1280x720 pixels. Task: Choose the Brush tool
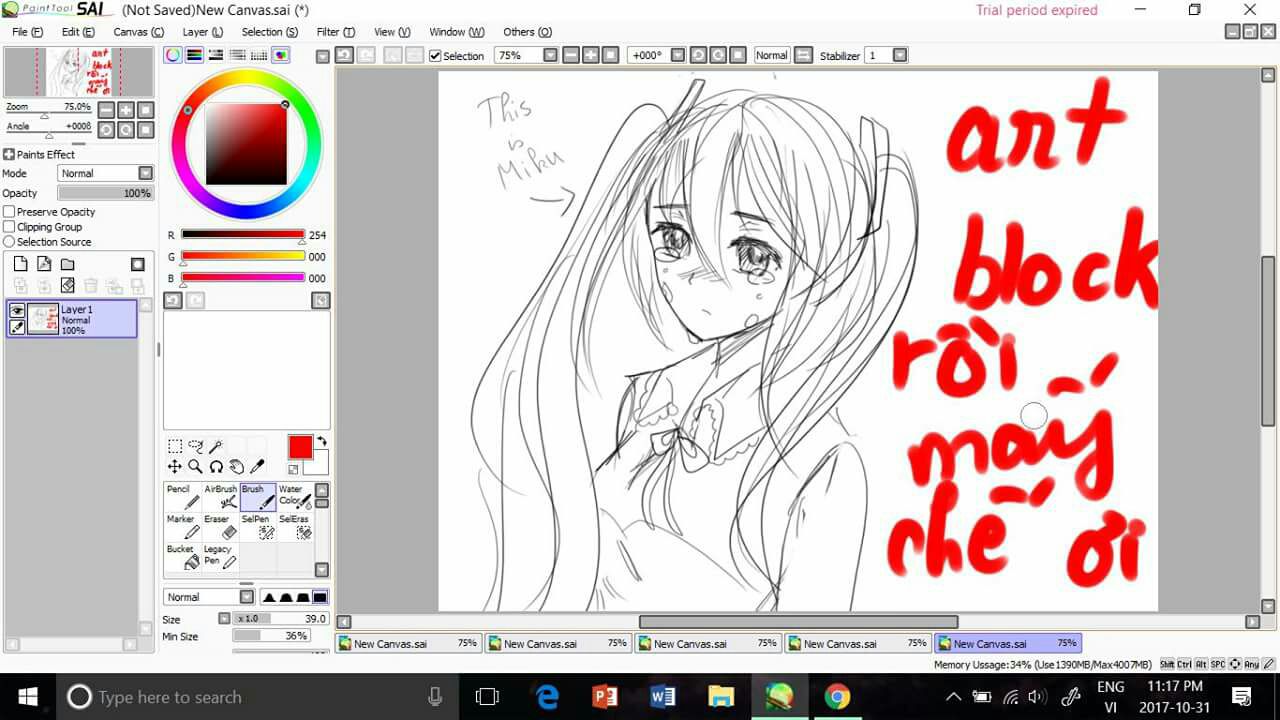258,497
